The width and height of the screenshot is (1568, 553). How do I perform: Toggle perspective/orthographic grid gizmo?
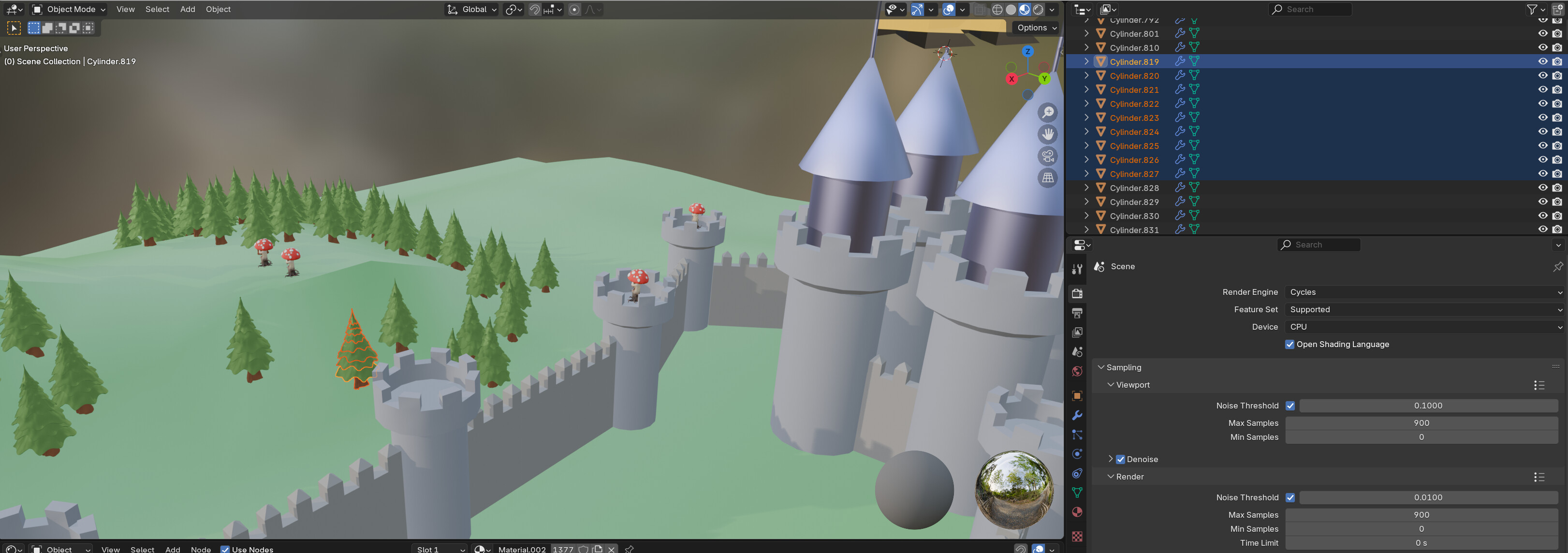(x=1048, y=178)
